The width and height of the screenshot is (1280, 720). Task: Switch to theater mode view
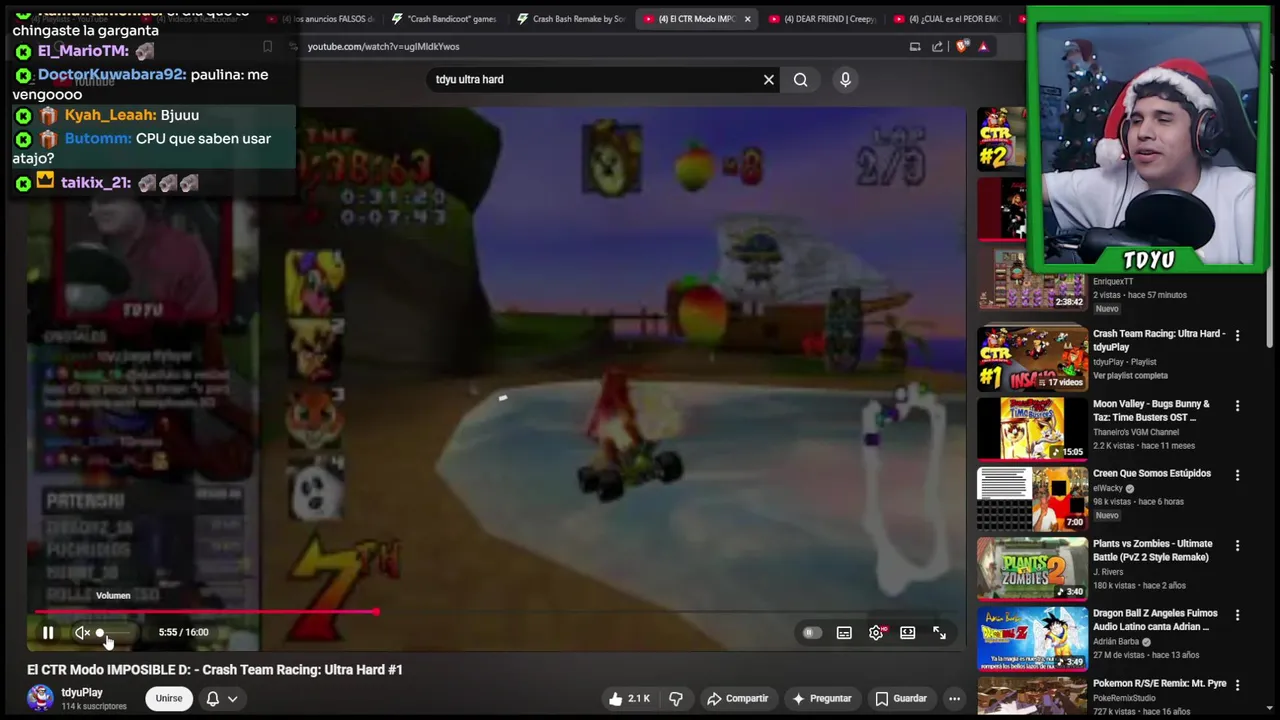coord(907,633)
